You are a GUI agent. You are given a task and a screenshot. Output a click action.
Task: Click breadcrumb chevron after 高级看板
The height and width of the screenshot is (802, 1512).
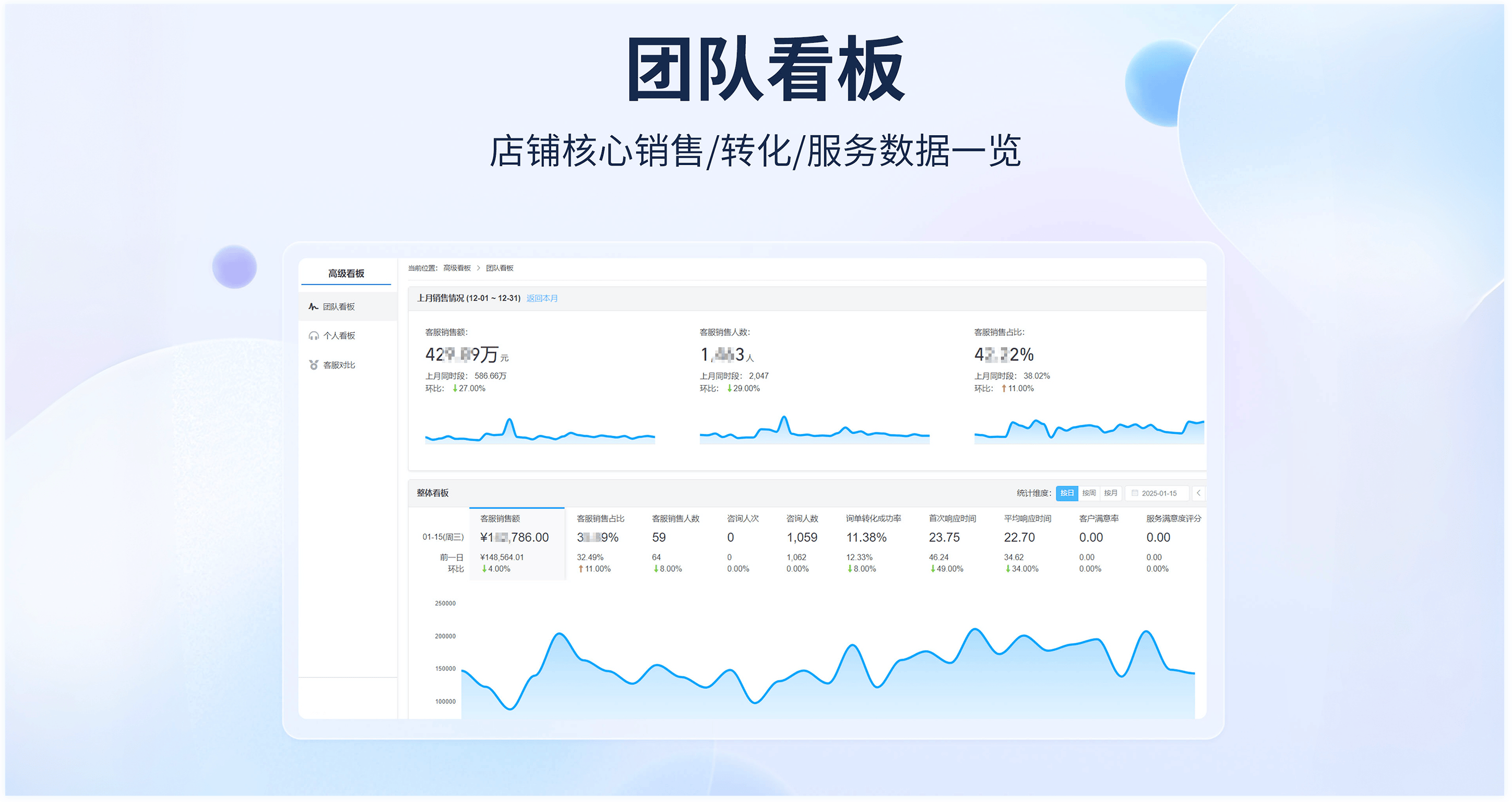[479, 268]
